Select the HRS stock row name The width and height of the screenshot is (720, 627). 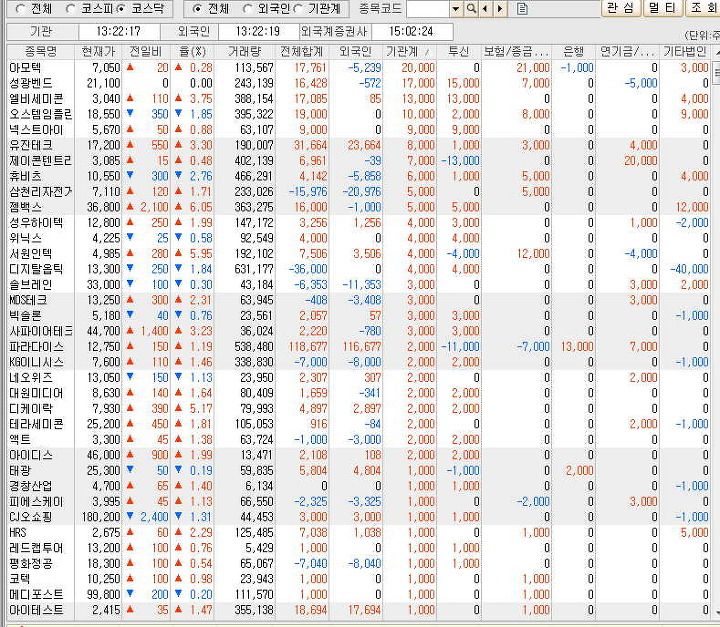[x=17, y=533]
